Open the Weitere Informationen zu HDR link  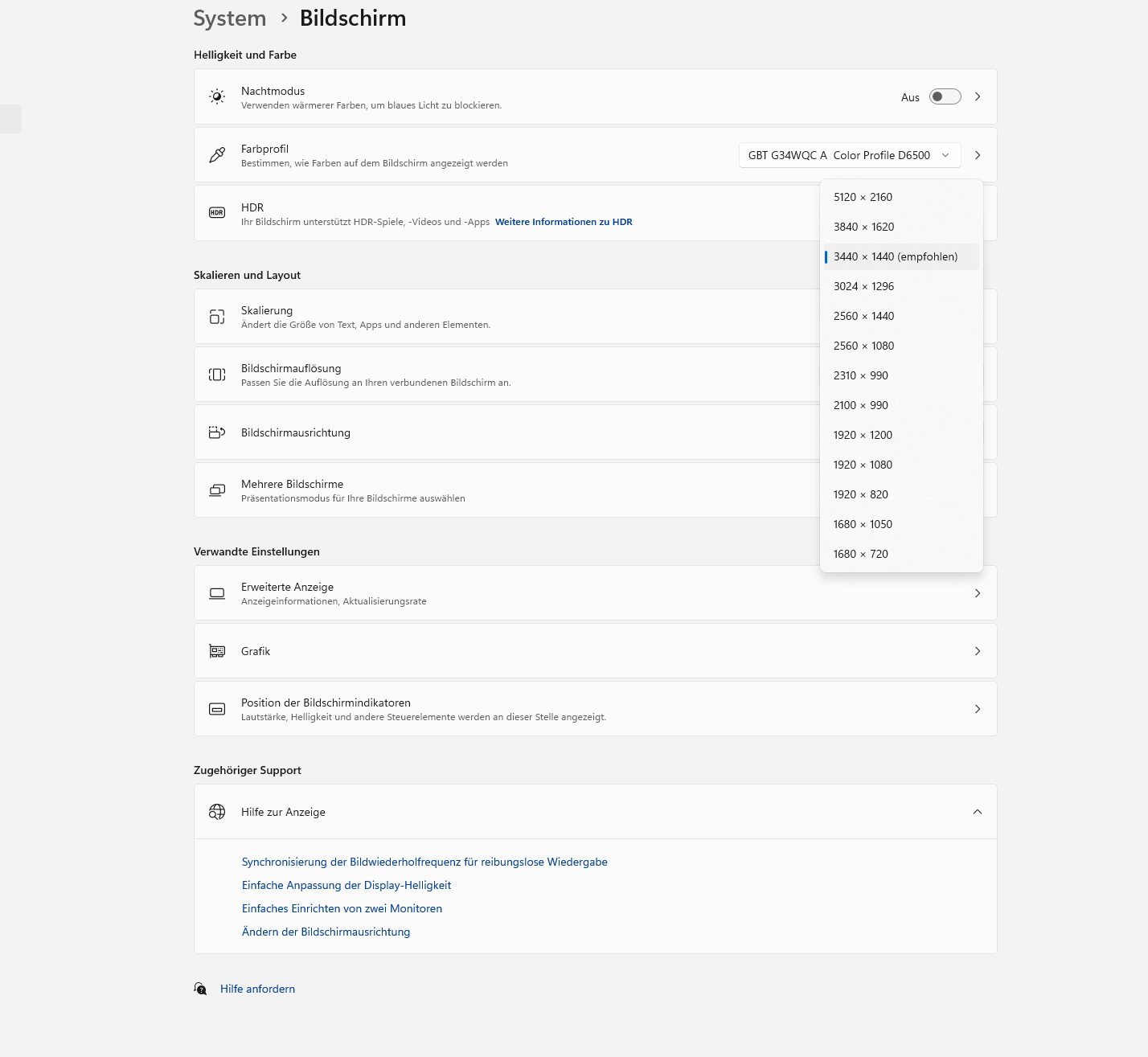pyautogui.click(x=564, y=222)
